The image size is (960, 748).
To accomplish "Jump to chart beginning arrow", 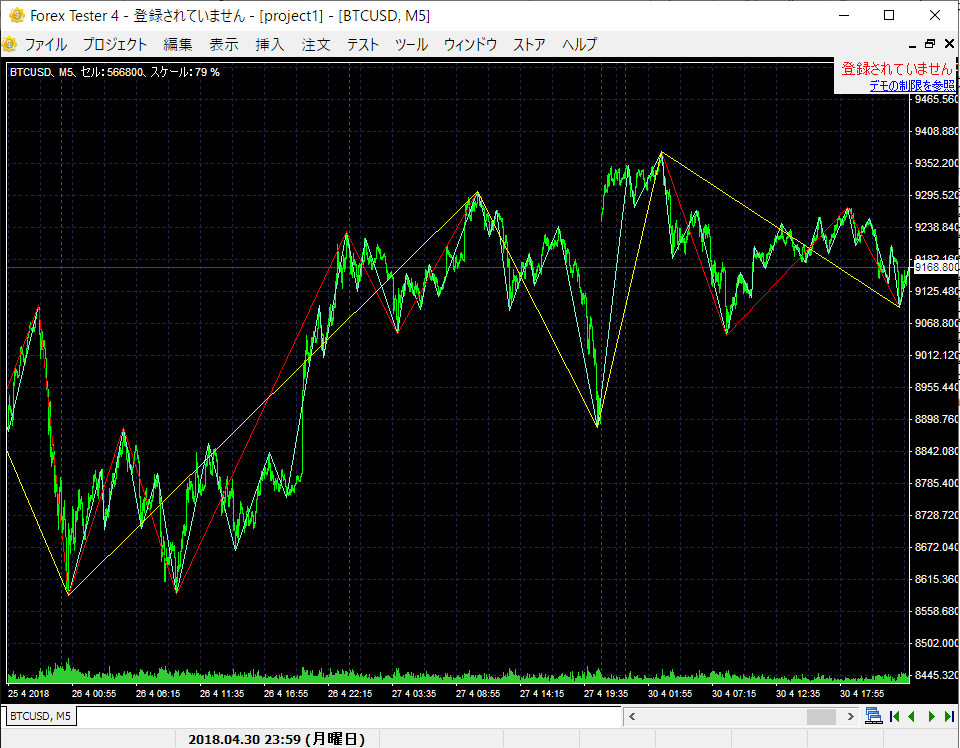I will 894,716.
